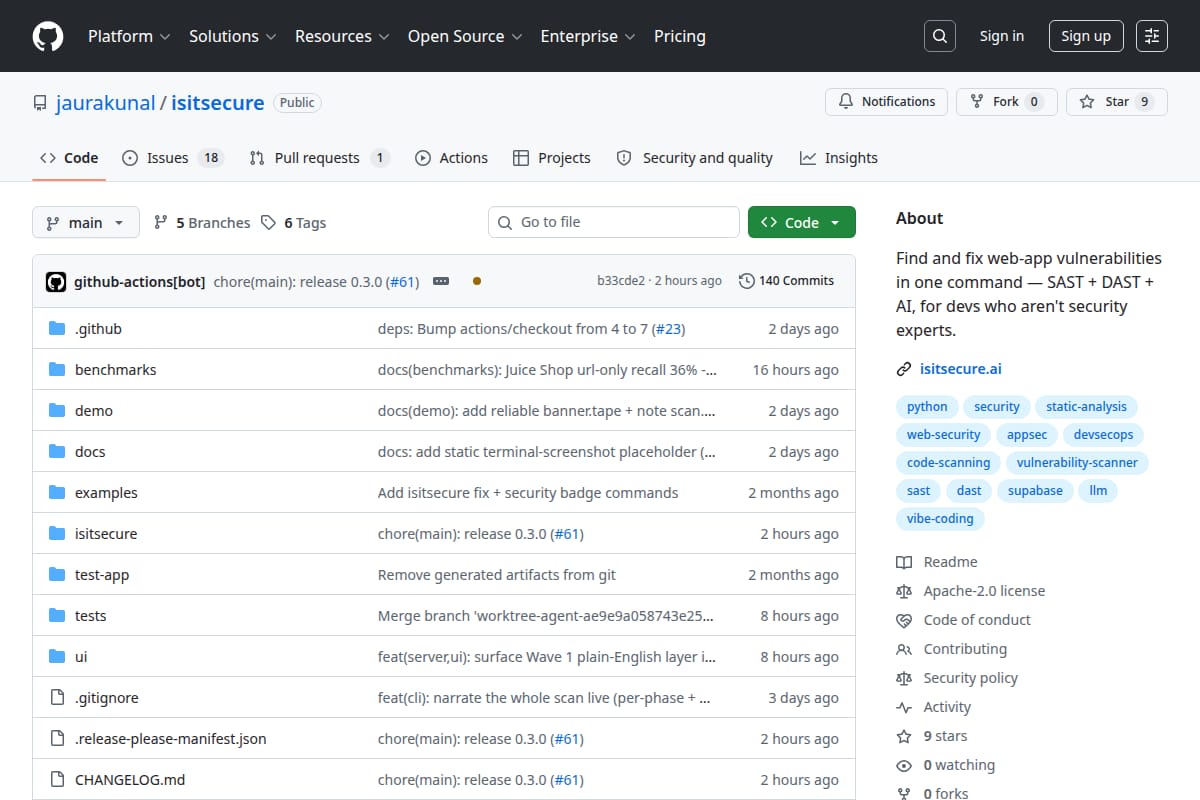Click the ui folder icon

[57, 657]
